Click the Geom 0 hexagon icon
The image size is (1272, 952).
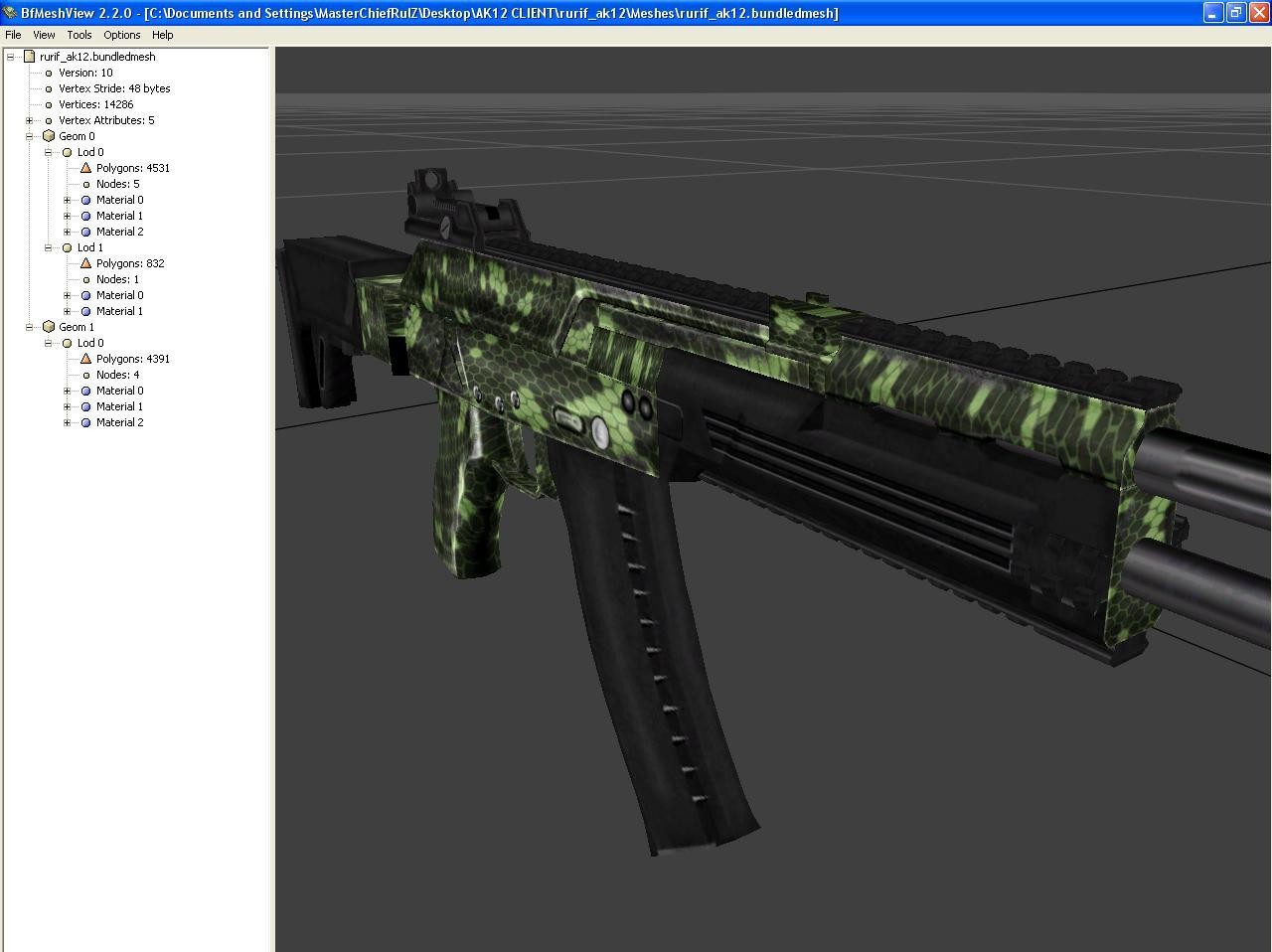pyautogui.click(x=48, y=136)
